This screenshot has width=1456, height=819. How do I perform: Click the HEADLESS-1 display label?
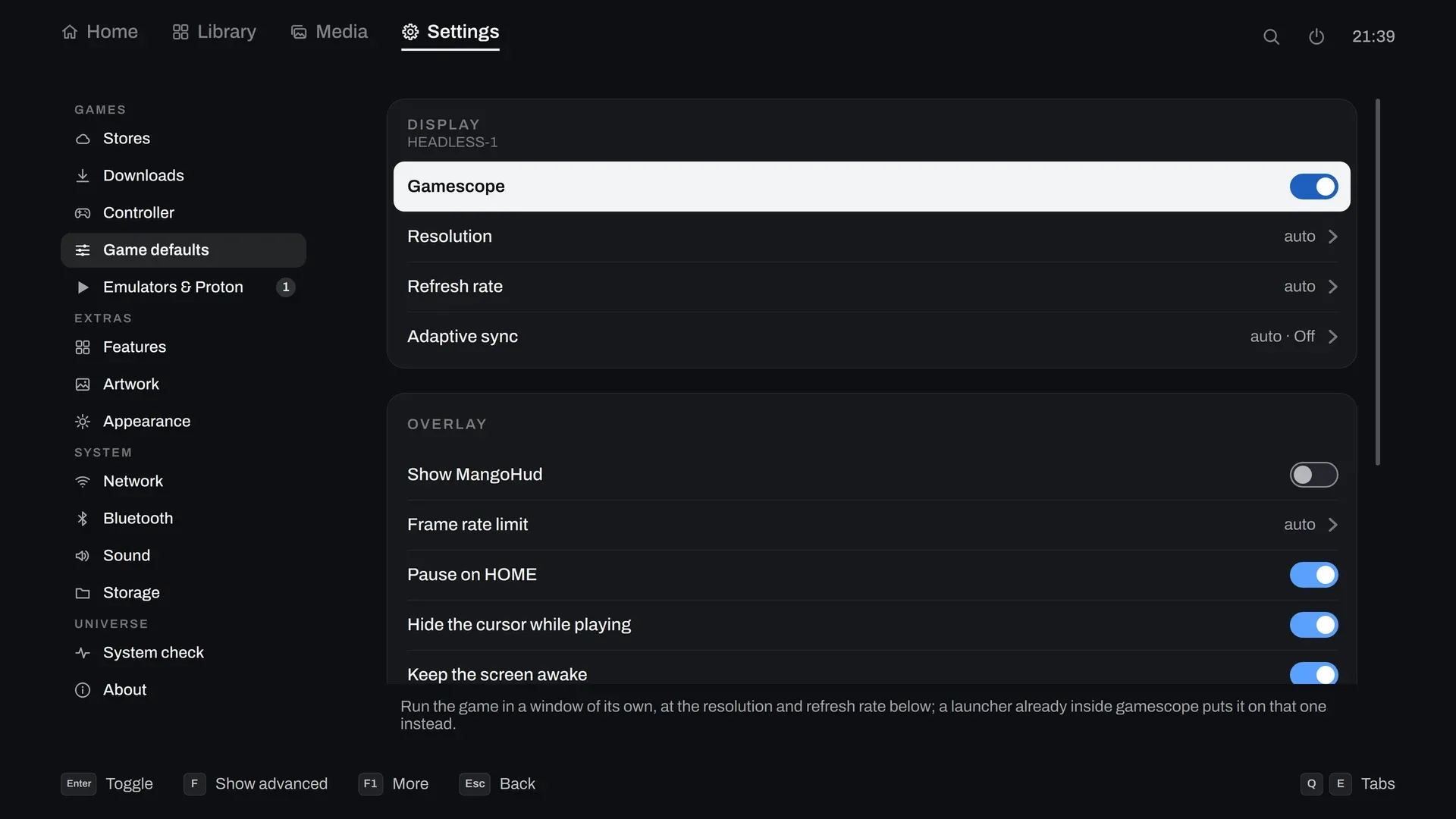453,143
